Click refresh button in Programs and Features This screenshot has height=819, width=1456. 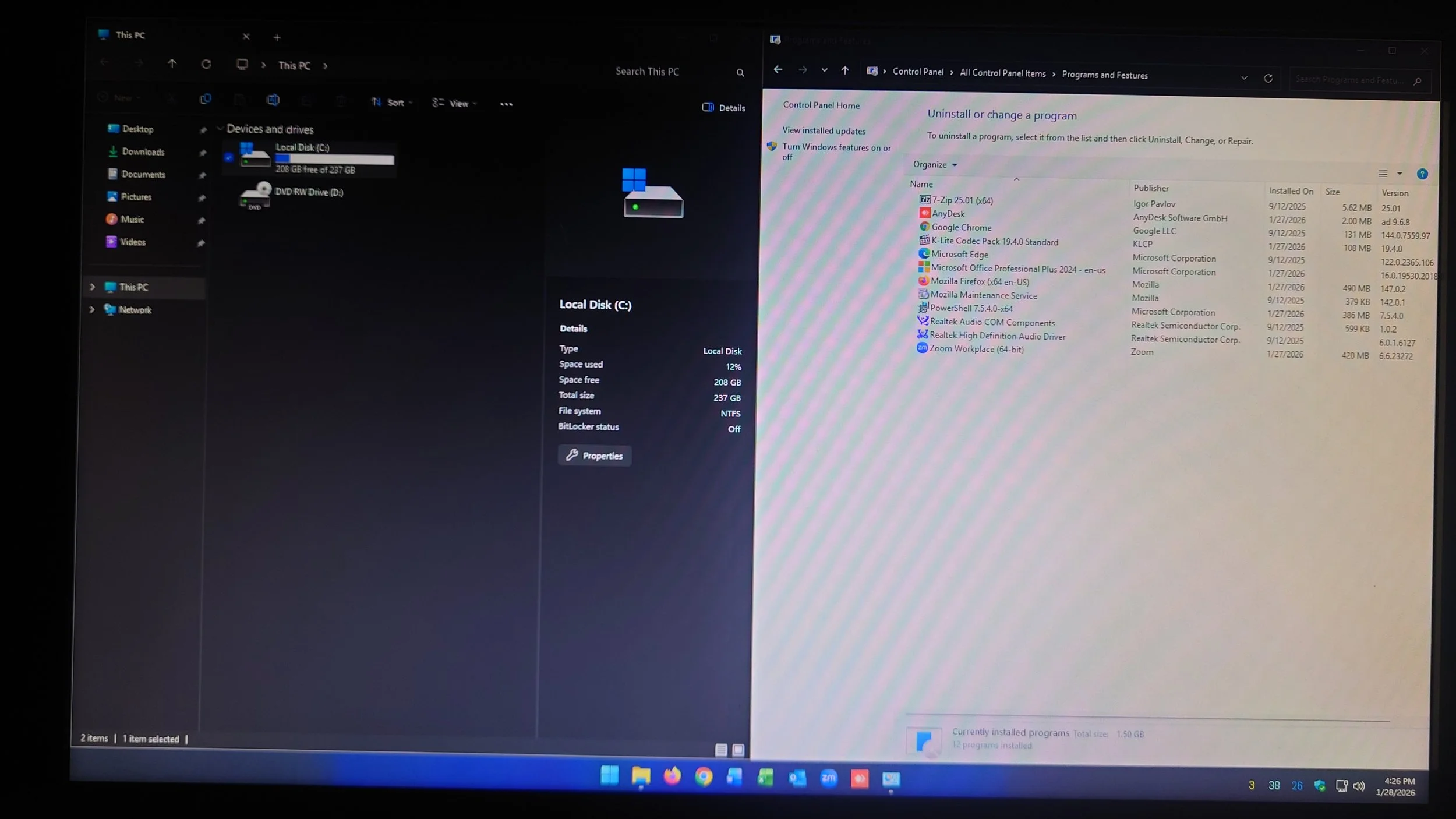[1268, 78]
